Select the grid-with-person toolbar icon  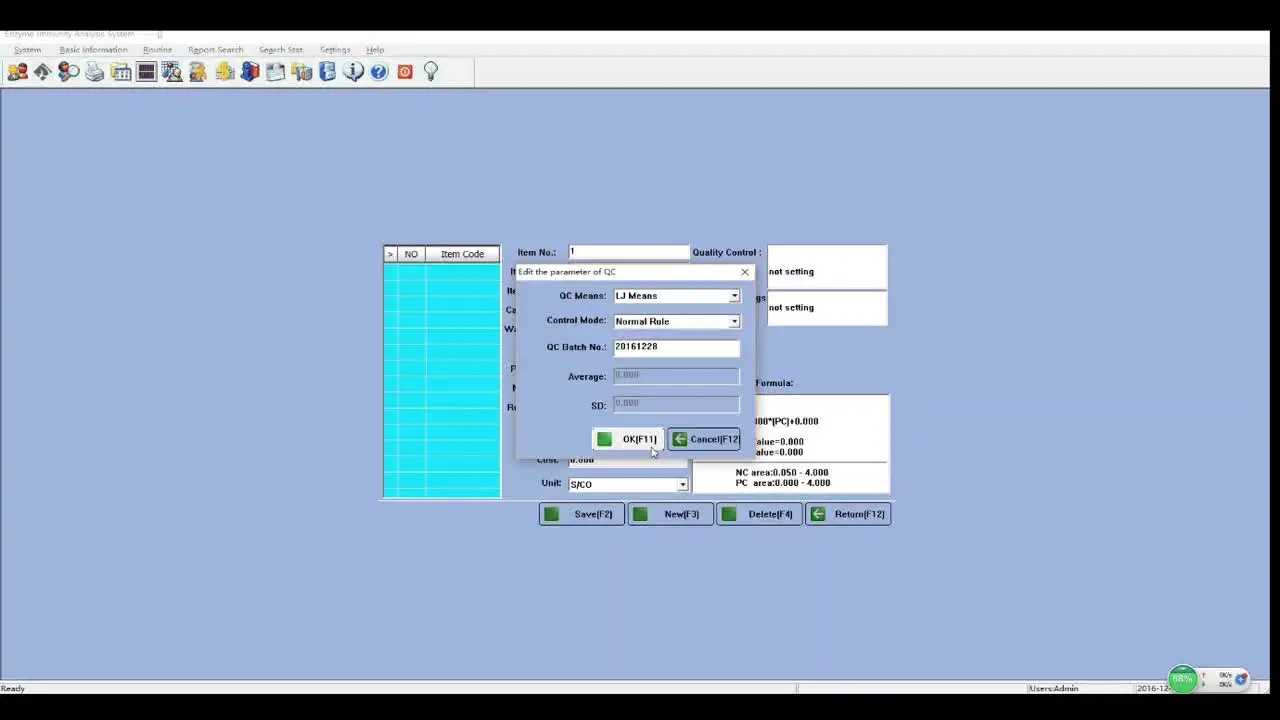click(x=172, y=72)
